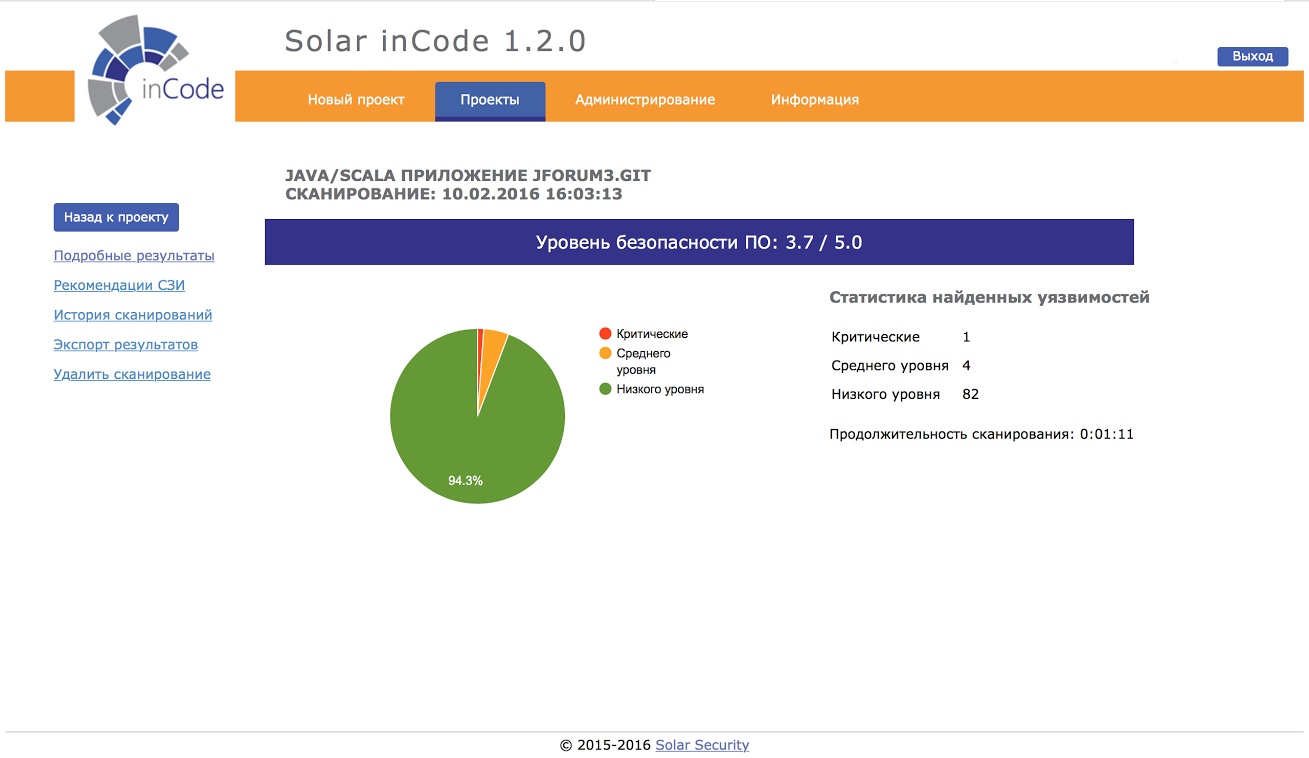Click Удалить сканирование link

132,375
